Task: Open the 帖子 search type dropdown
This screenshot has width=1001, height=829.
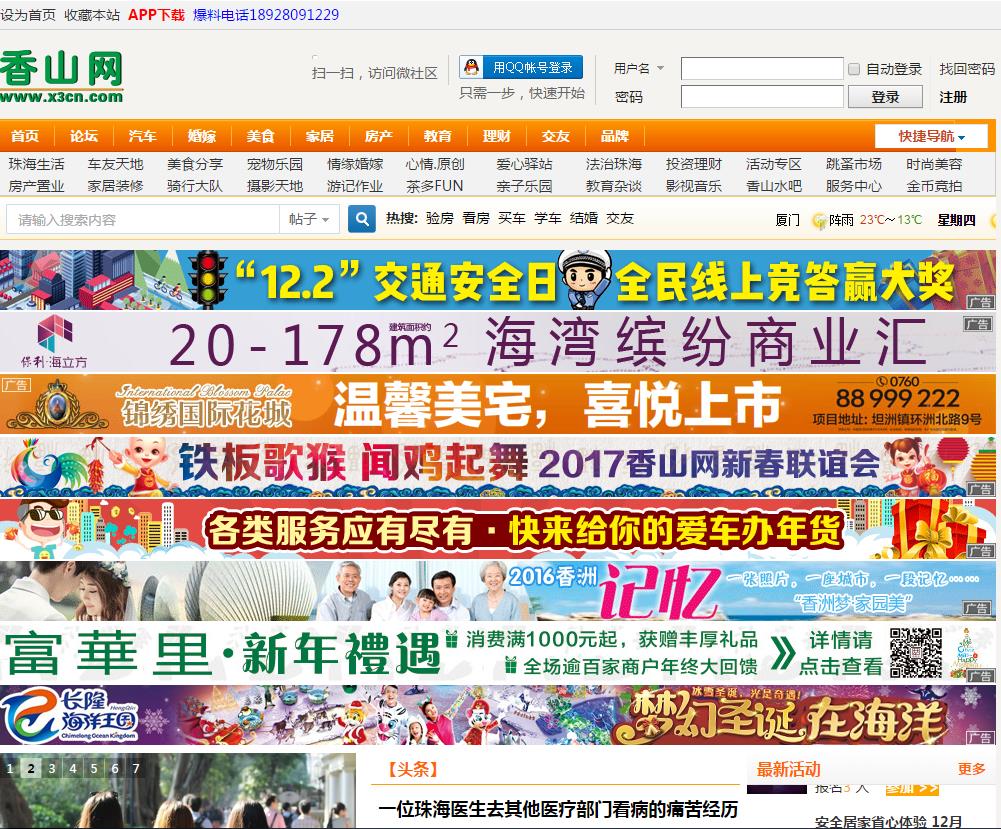Action: tap(309, 220)
